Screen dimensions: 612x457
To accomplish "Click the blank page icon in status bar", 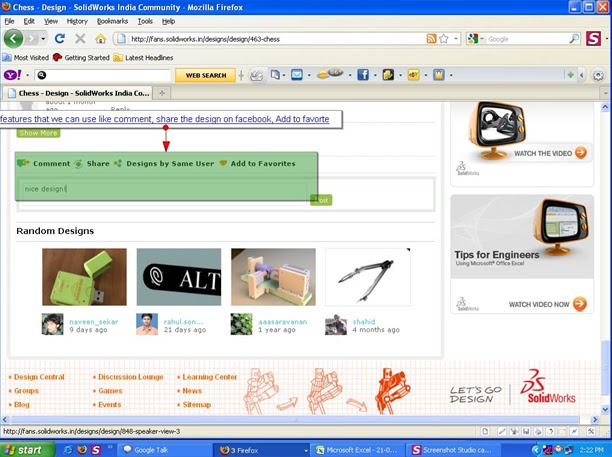I will pos(485,431).
